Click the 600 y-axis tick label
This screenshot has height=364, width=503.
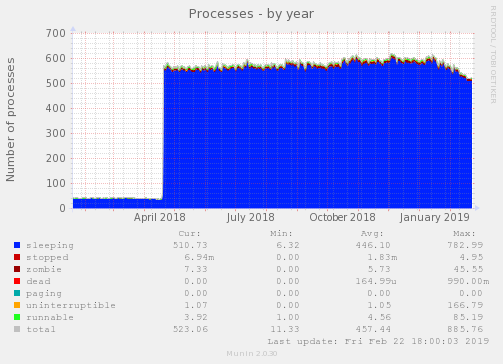56,58
